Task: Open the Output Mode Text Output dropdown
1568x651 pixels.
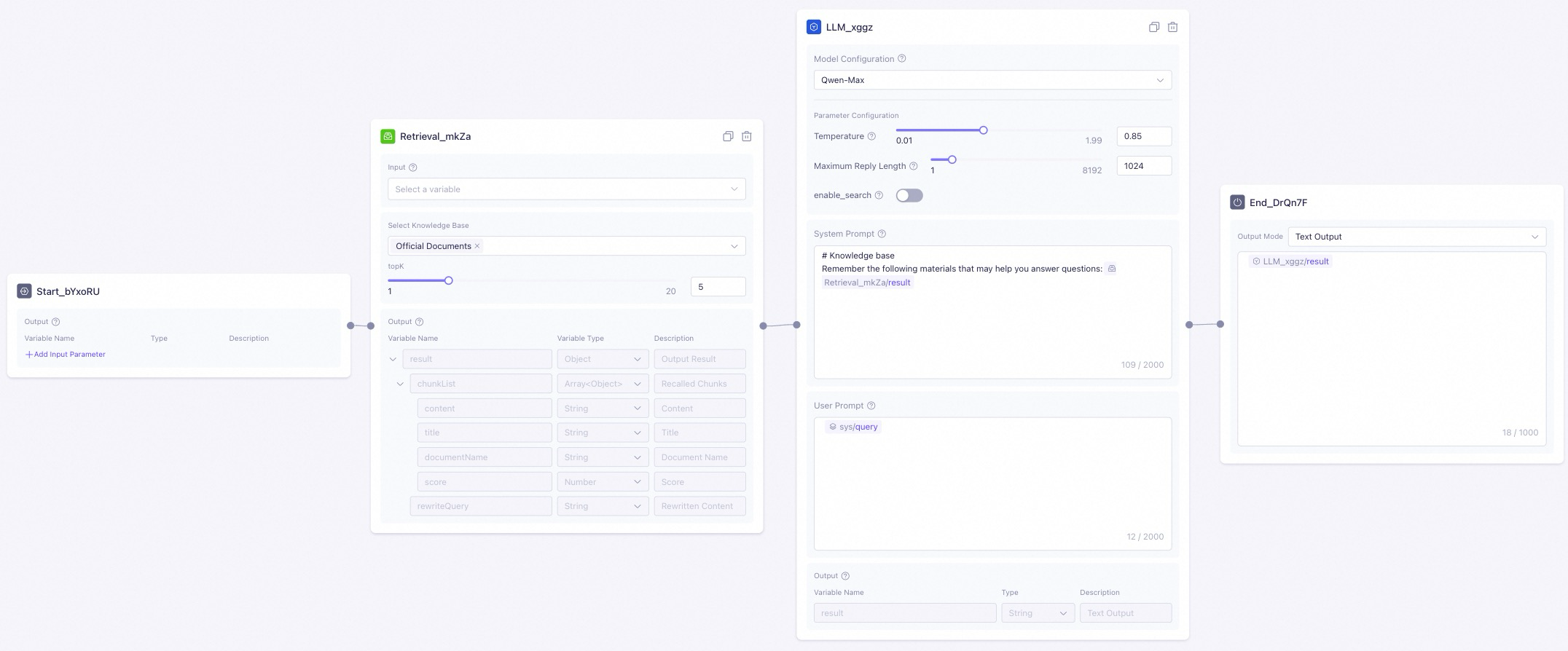Action: pos(1417,237)
